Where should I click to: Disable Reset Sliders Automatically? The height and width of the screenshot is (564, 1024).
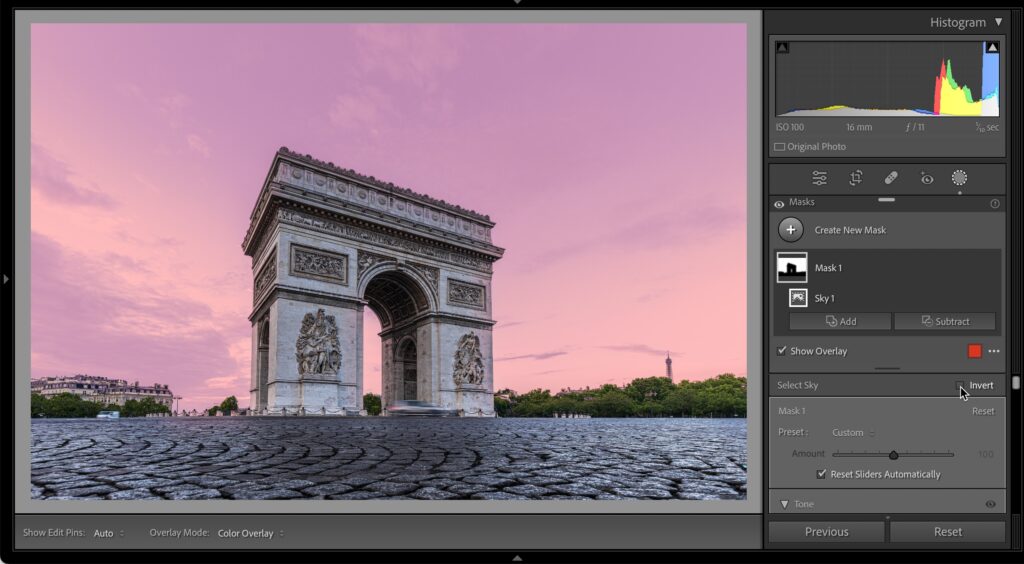coord(822,474)
